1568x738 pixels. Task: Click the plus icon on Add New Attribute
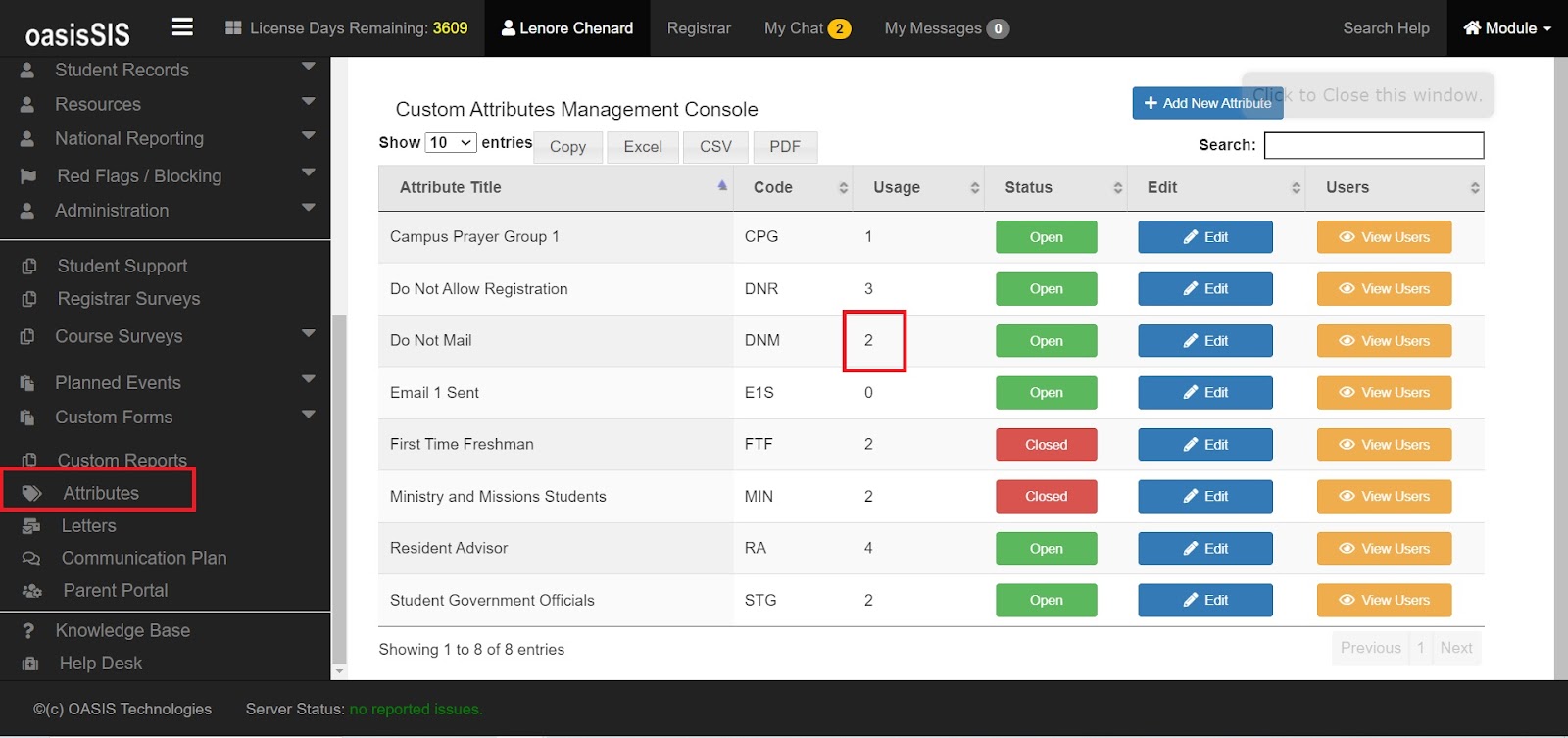click(1151, 103)
